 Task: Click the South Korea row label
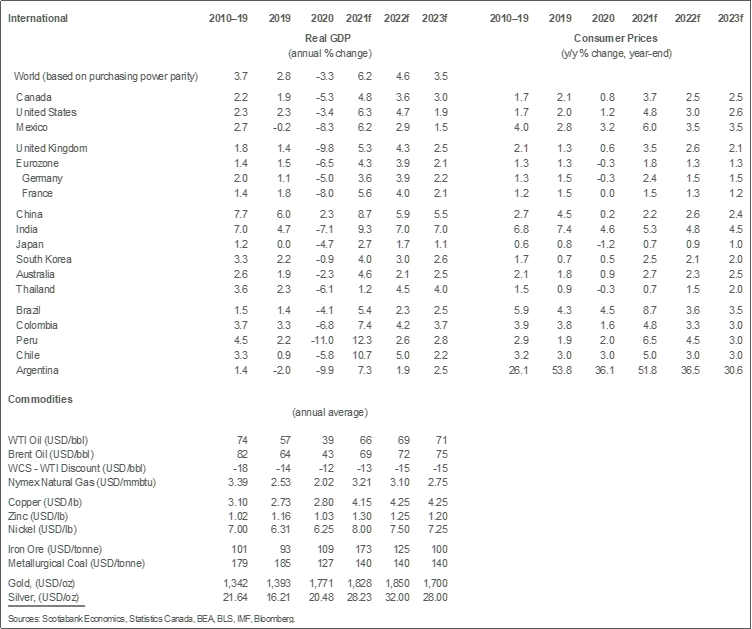point(44,259)
